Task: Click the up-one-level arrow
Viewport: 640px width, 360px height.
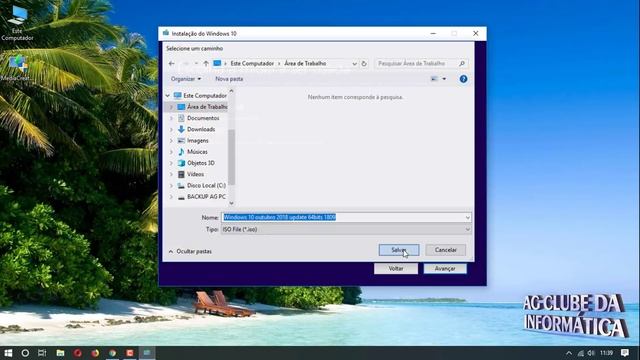Action: (x=206, y=64)
